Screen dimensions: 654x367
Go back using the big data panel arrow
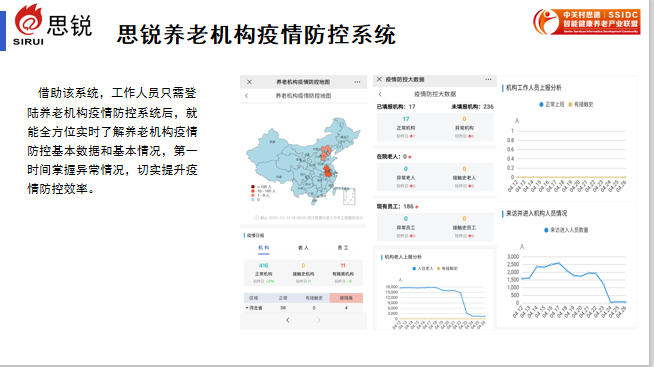pyautogui.click(x=380, y=94)
